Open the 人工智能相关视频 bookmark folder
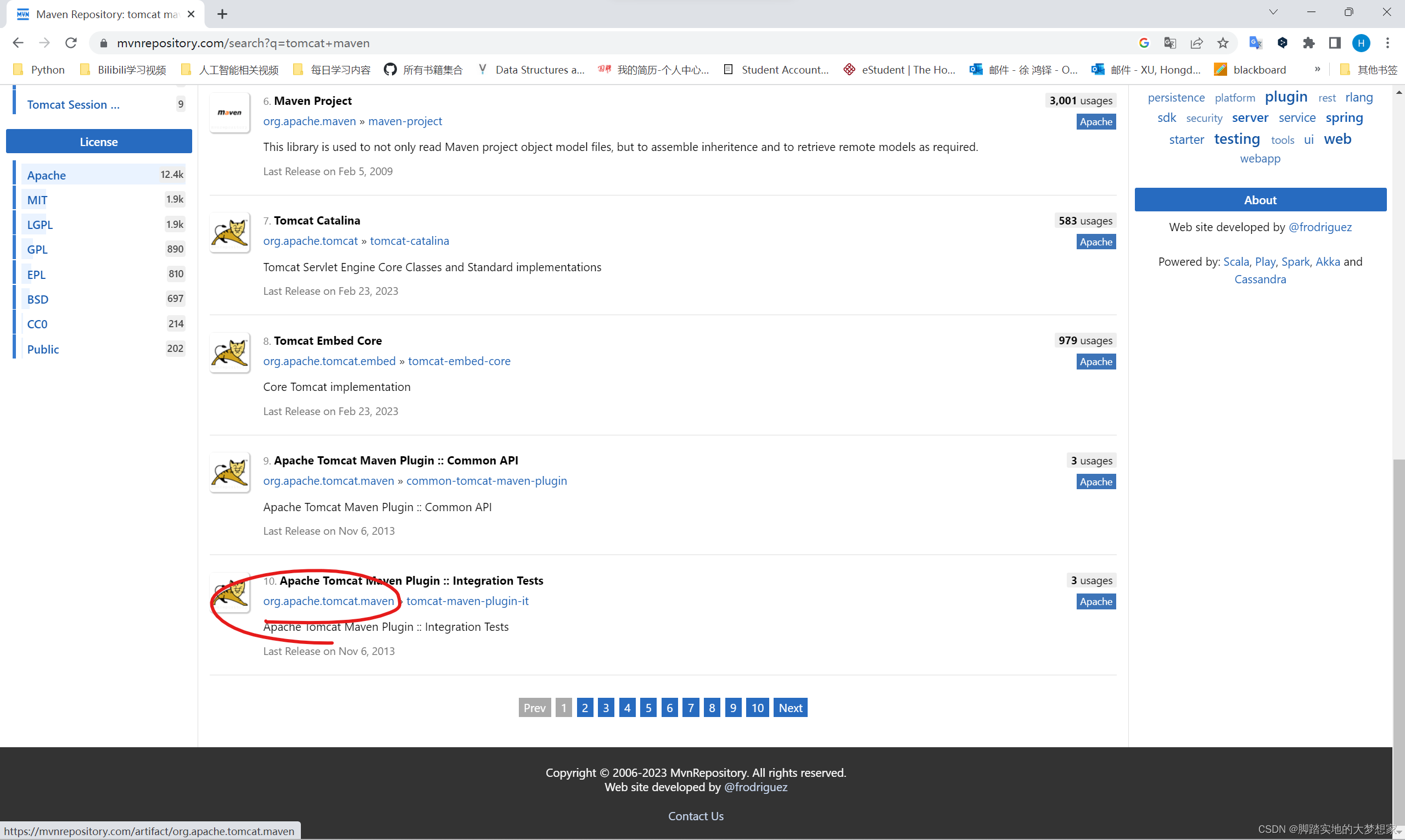The image size is (1405, 840). point(230,70)
